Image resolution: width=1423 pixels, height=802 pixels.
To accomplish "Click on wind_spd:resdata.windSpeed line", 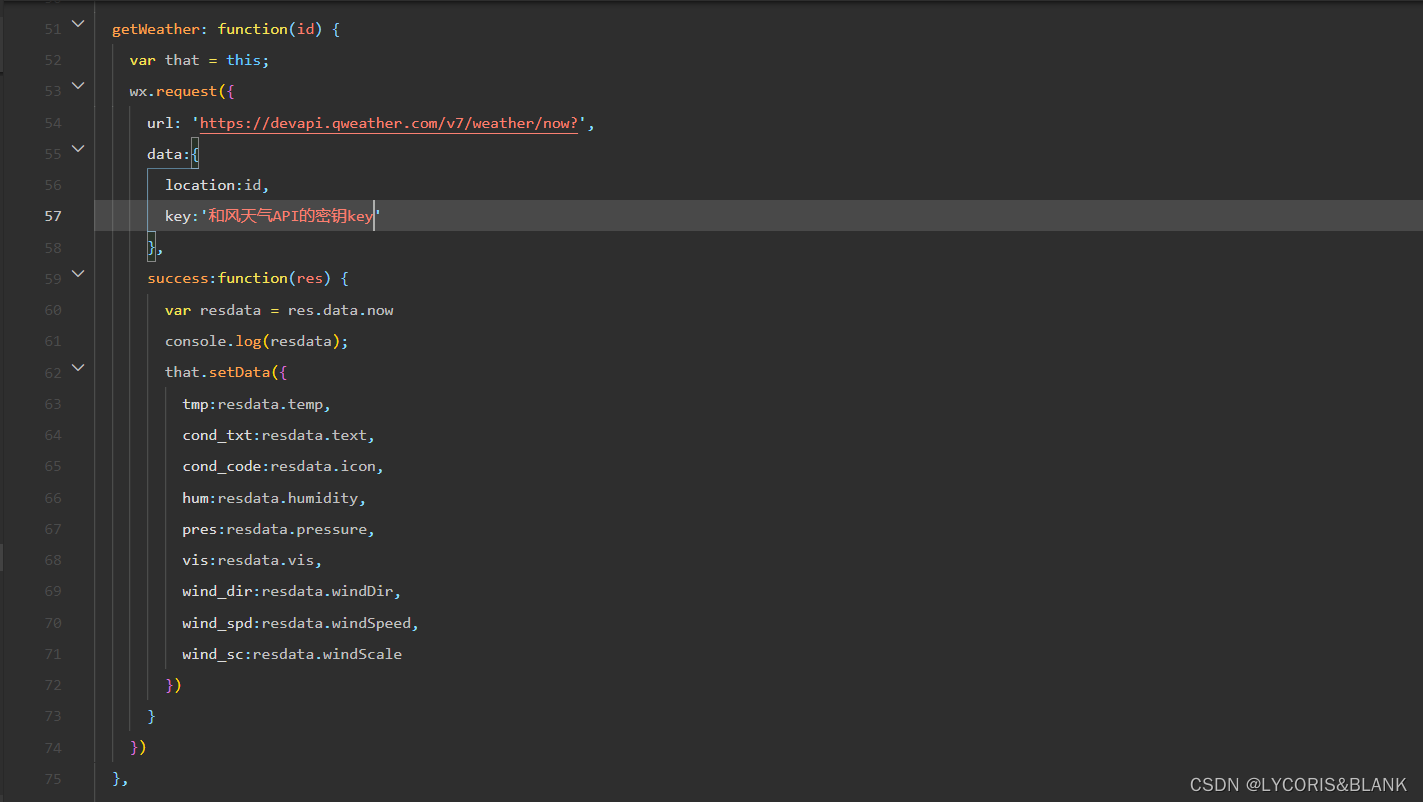I will [300, 623].
